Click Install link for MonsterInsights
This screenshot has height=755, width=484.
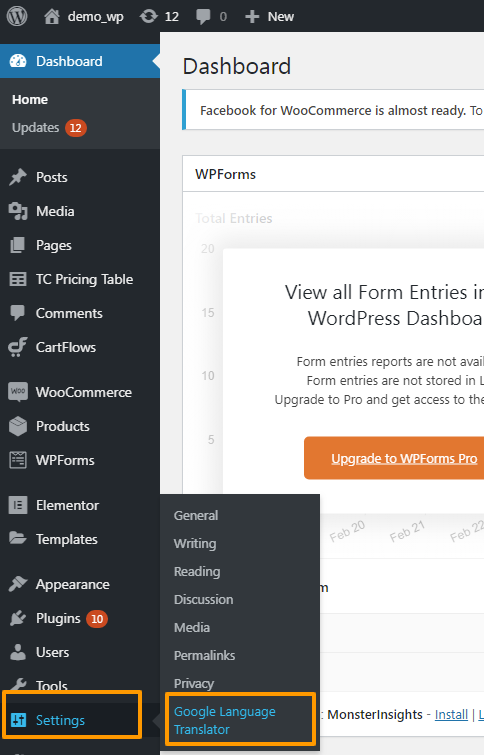coord(451,715)
